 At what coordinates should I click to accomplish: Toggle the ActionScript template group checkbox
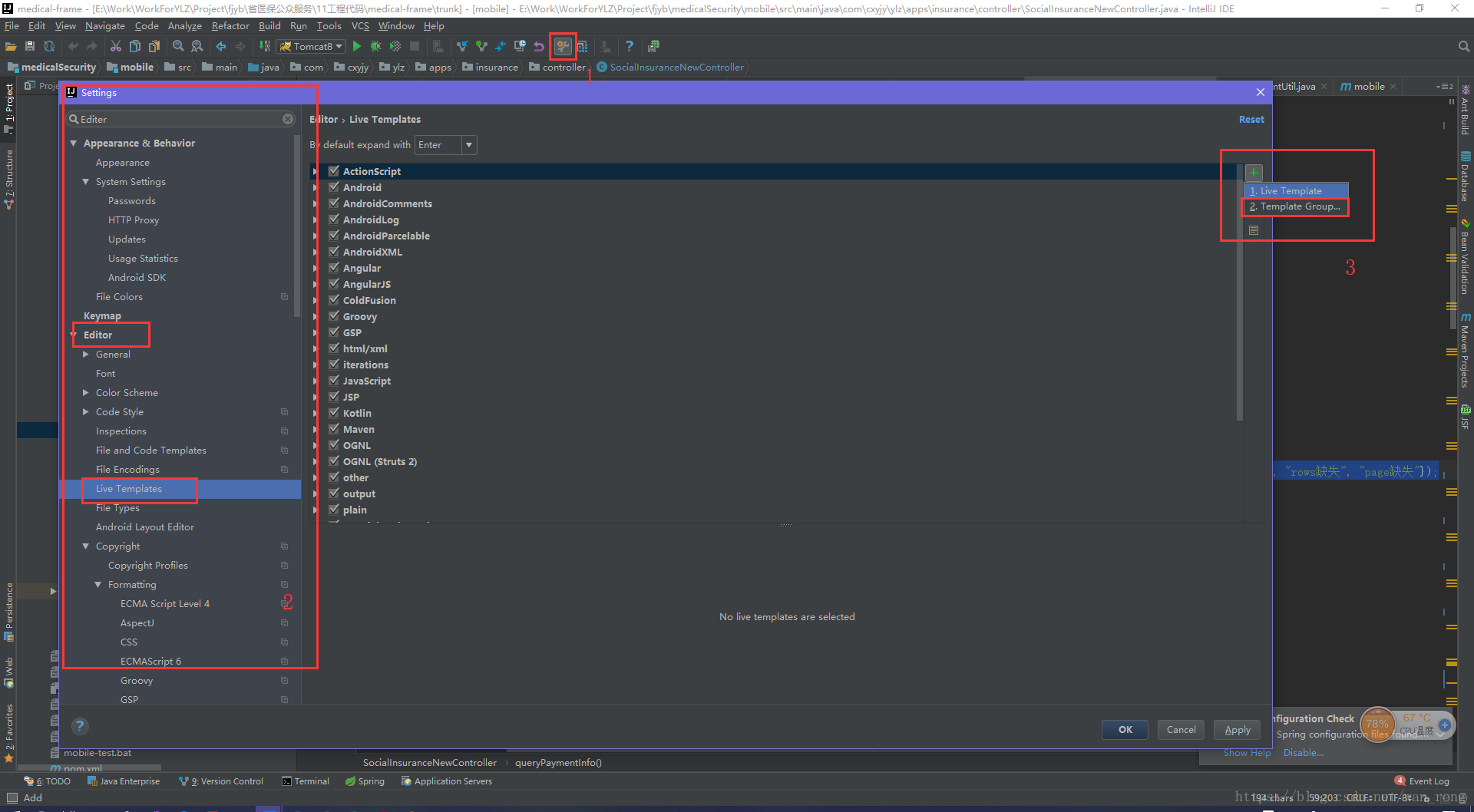point(334,171)
